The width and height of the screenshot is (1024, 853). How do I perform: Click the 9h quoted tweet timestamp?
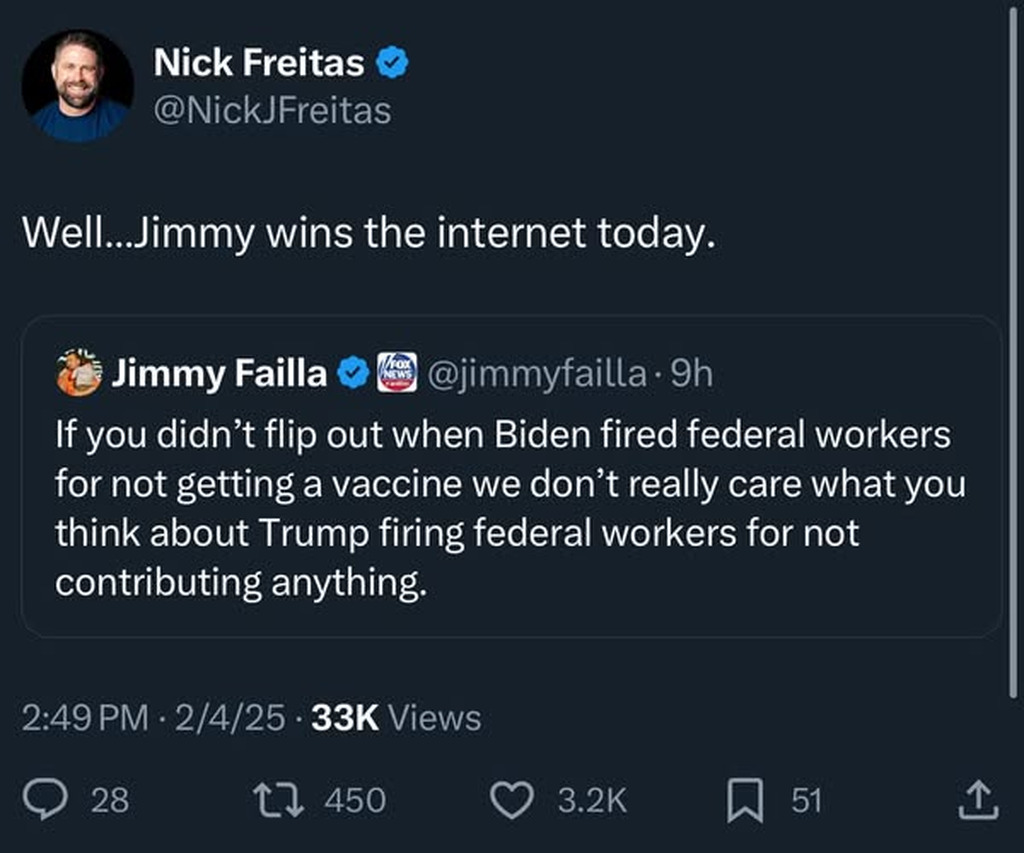(x=691, y=374)
